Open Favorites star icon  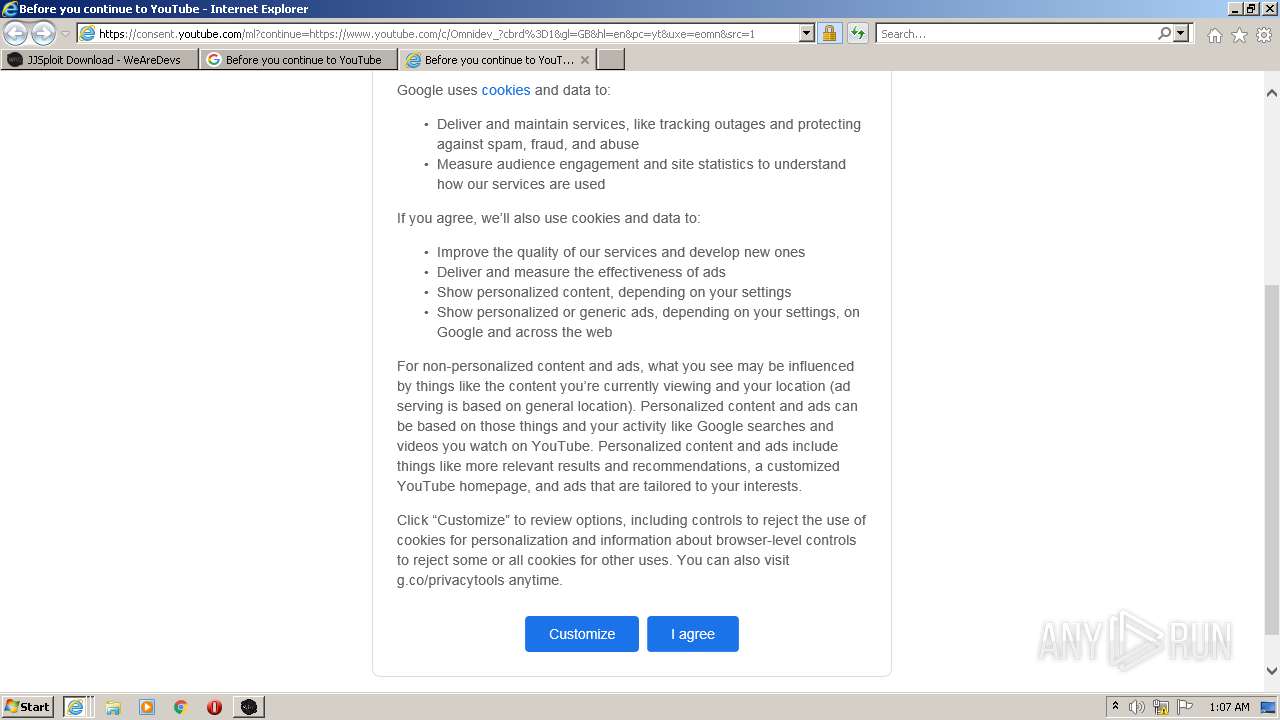coord(1239,35)
